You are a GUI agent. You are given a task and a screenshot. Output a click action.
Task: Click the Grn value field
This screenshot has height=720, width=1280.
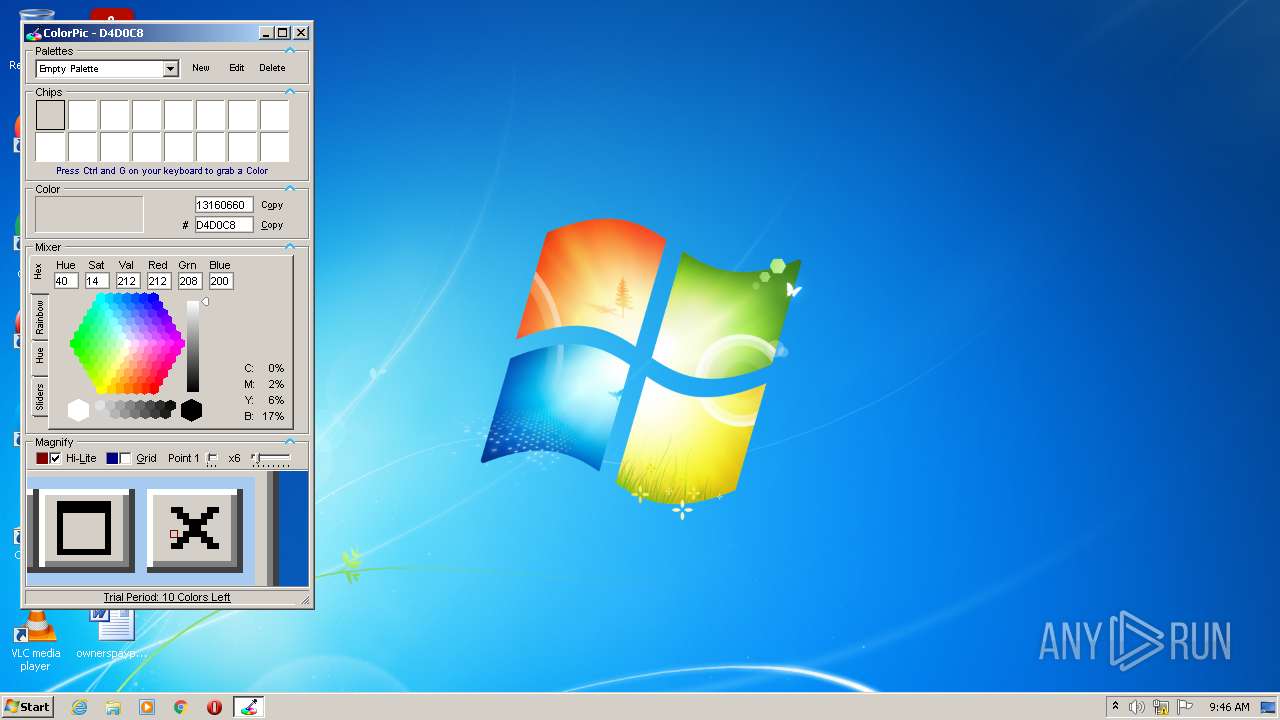189,281
